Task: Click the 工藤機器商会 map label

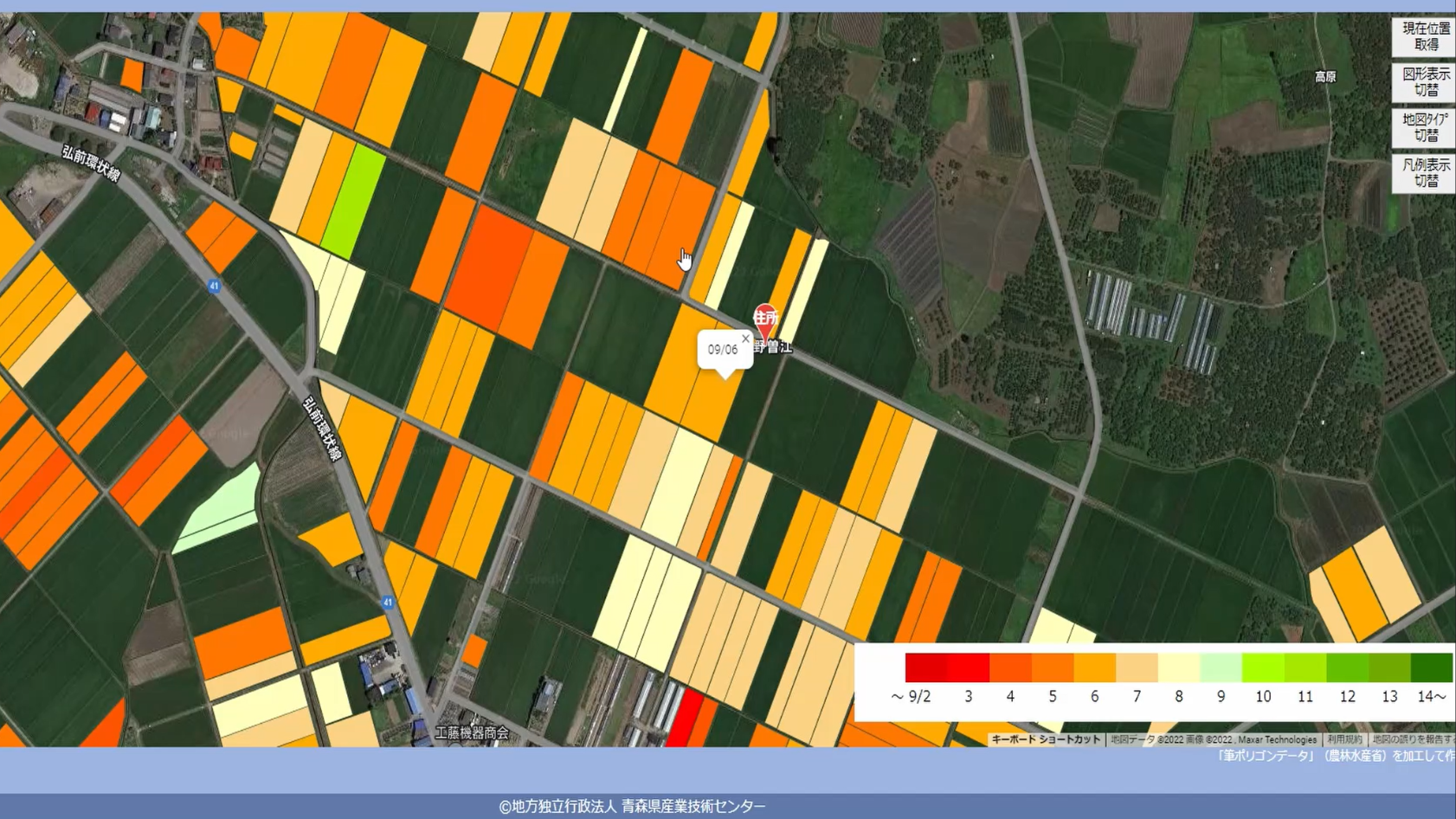Action: coord(472,733)
